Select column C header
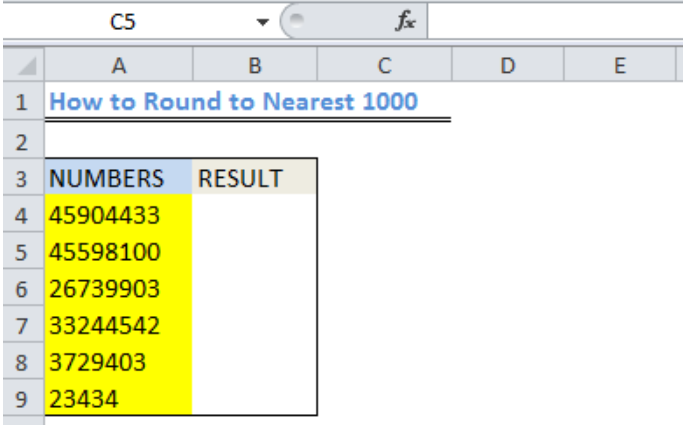This screenshot has height=425, width=683. coord(385,65)
